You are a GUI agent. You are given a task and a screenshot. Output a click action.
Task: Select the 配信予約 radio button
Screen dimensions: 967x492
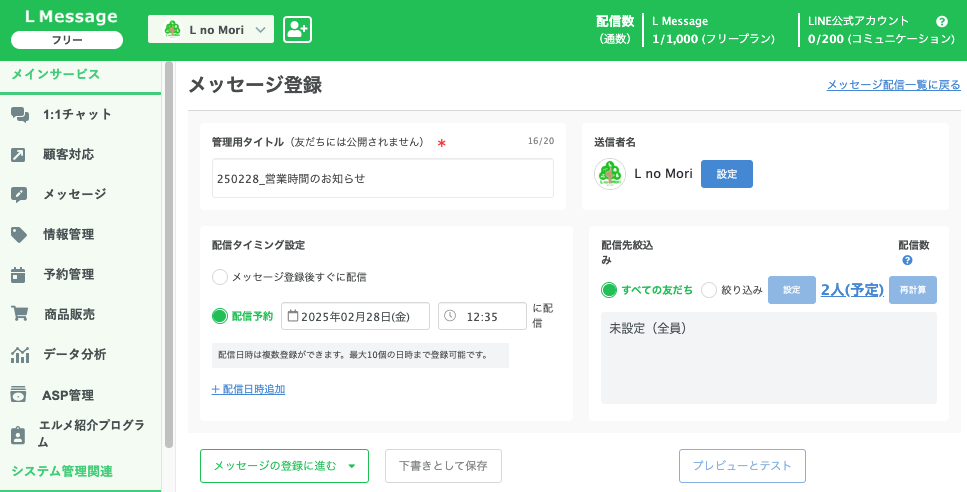pos(220,316)
